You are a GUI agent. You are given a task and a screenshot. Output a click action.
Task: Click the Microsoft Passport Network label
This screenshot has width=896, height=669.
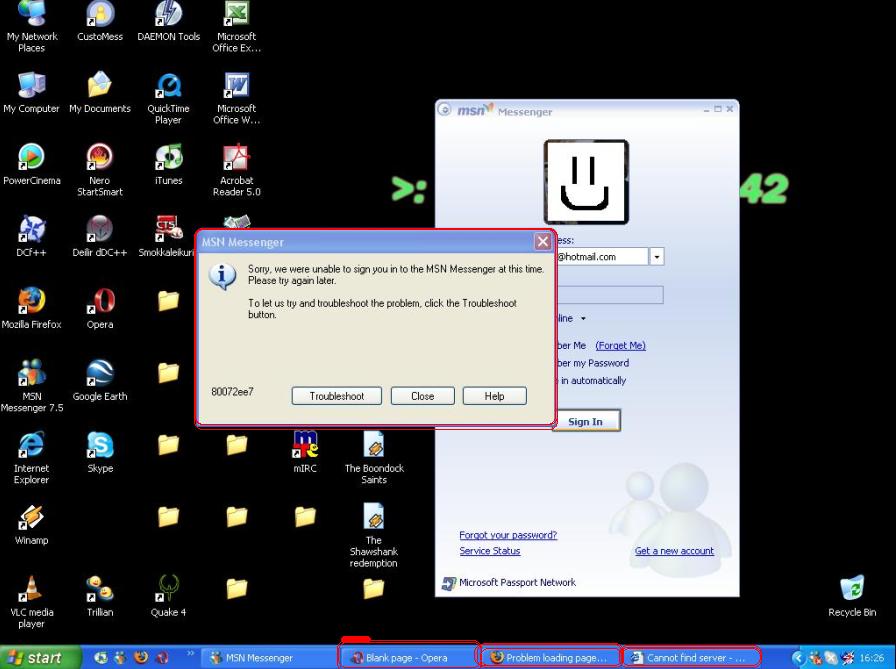pyautogui.click(x=517, y=583)
